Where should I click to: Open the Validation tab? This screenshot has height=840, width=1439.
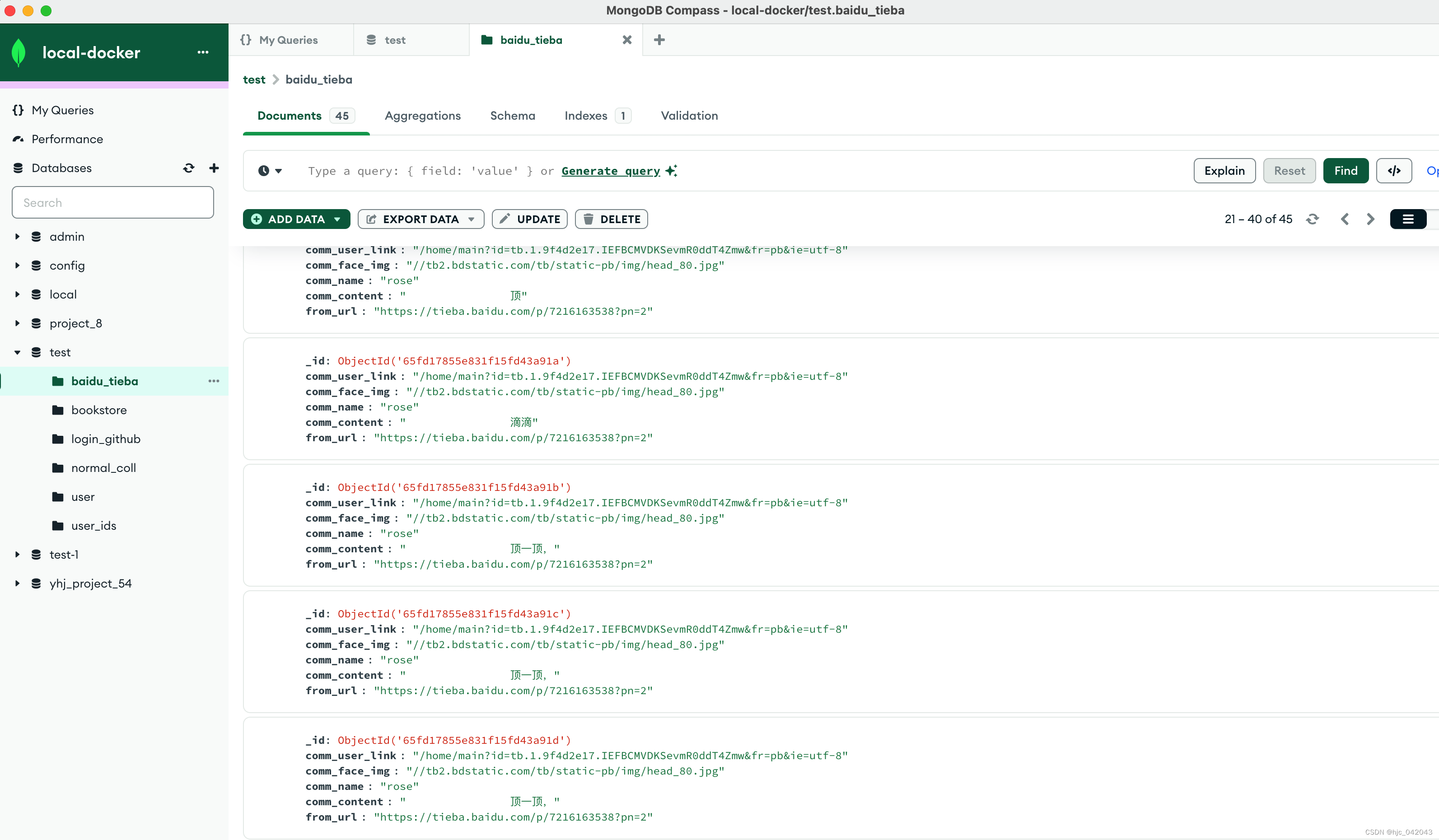pos(689,116)
